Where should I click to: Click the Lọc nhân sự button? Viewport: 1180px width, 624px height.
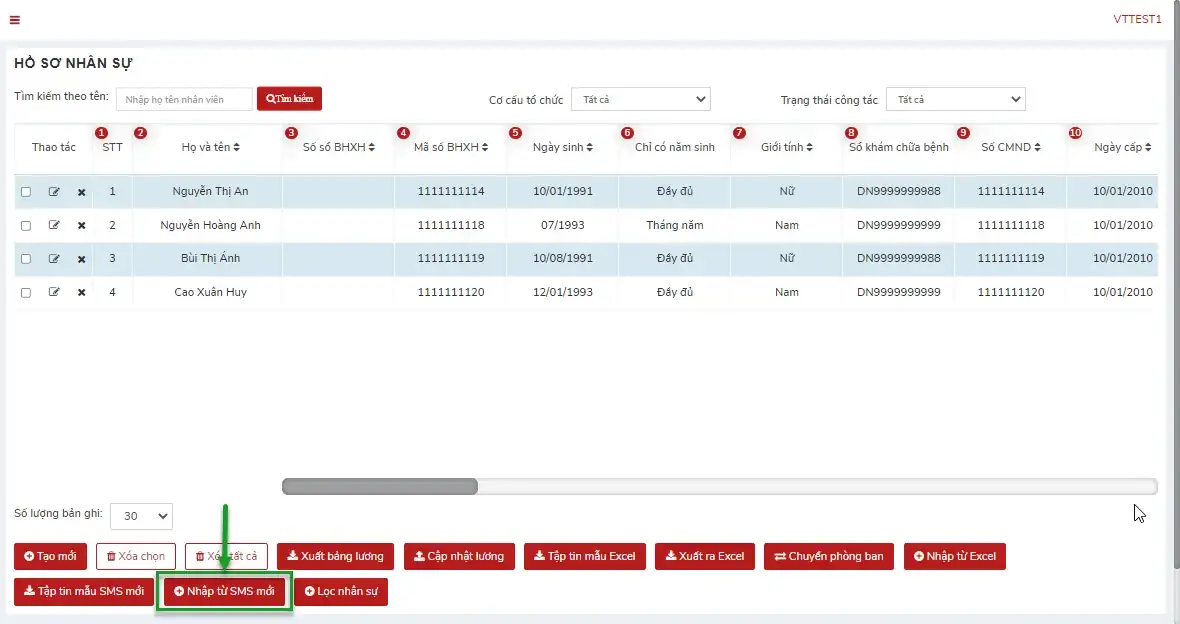(341, 592)
